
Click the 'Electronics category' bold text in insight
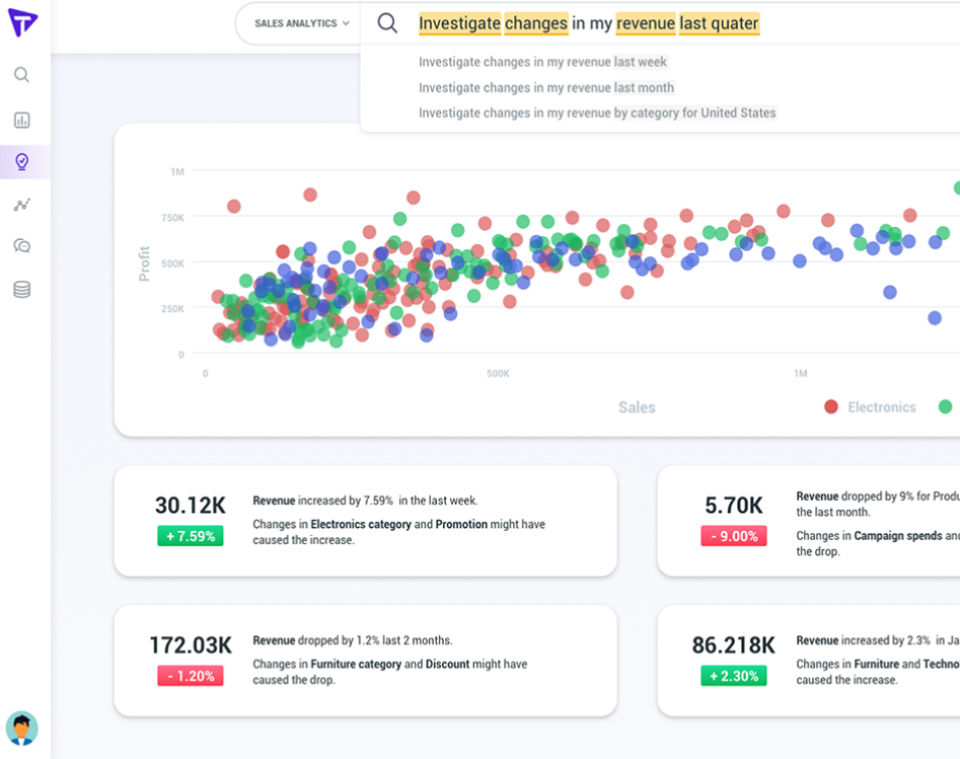[x=361, y=525]
